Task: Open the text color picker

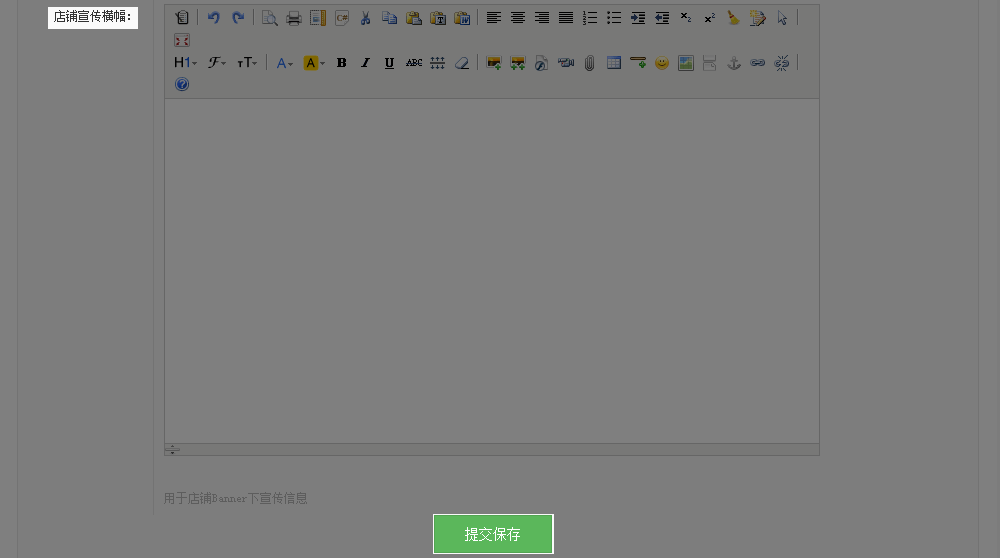Action: tap(285, 63)
